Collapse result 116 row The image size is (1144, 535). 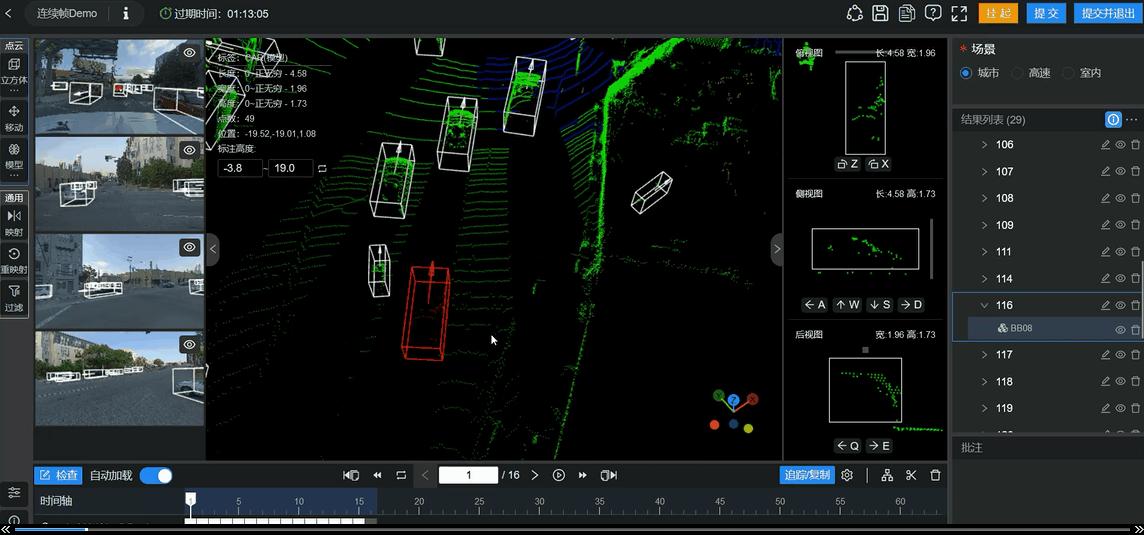click(984, 305)
